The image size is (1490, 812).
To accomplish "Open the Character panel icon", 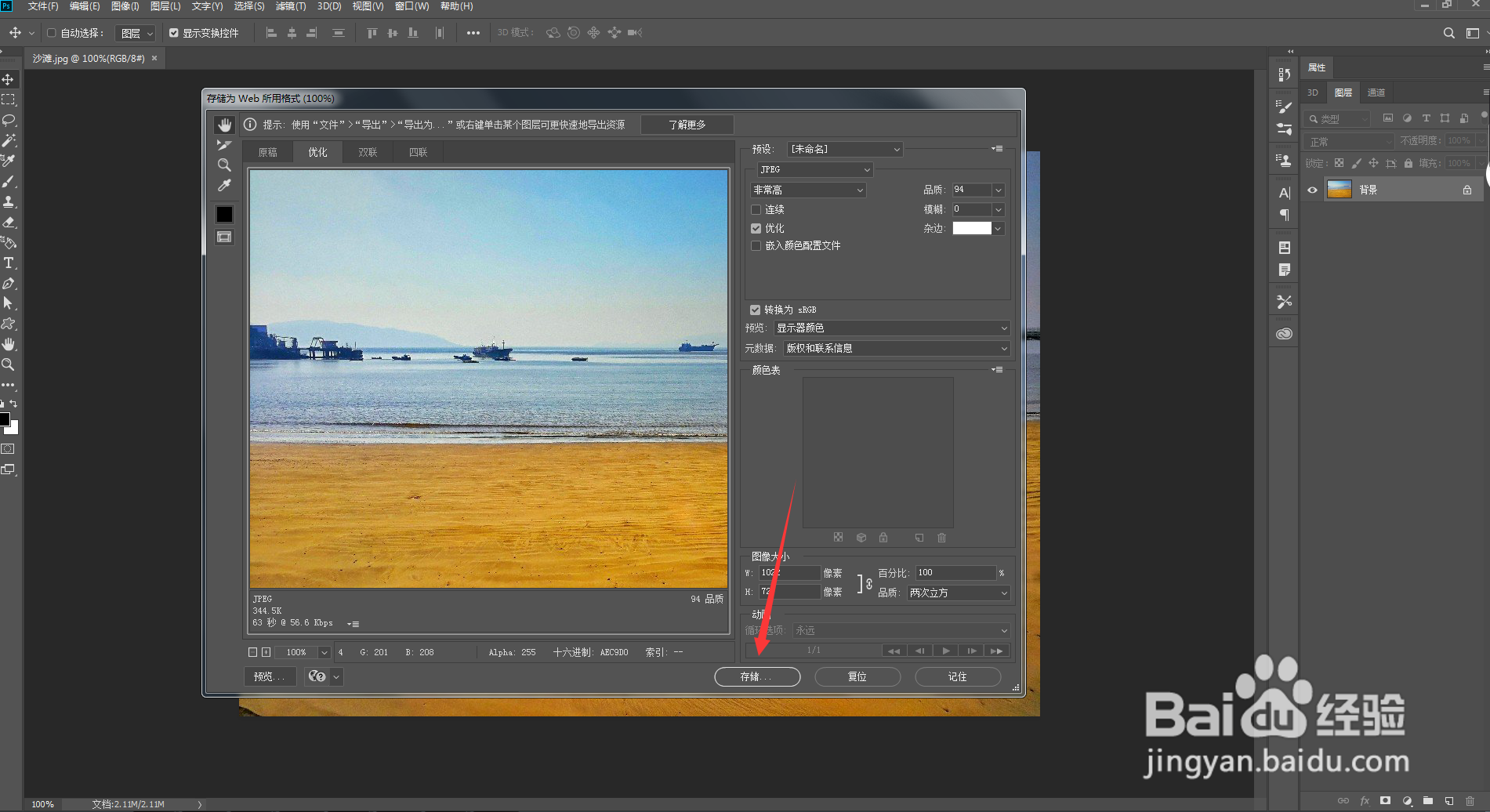I will coord(1284,193).
